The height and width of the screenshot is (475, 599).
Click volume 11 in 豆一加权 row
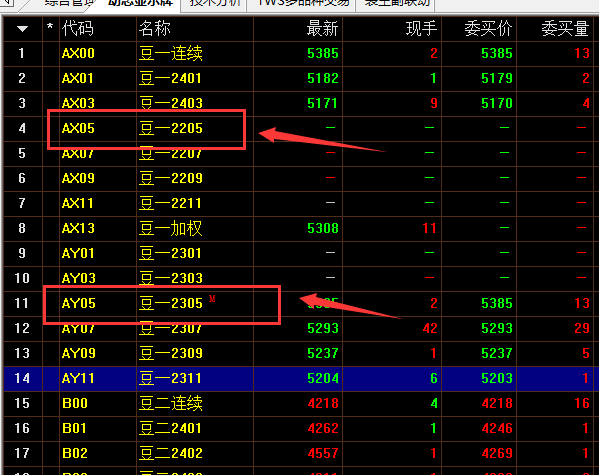[429, 228]
